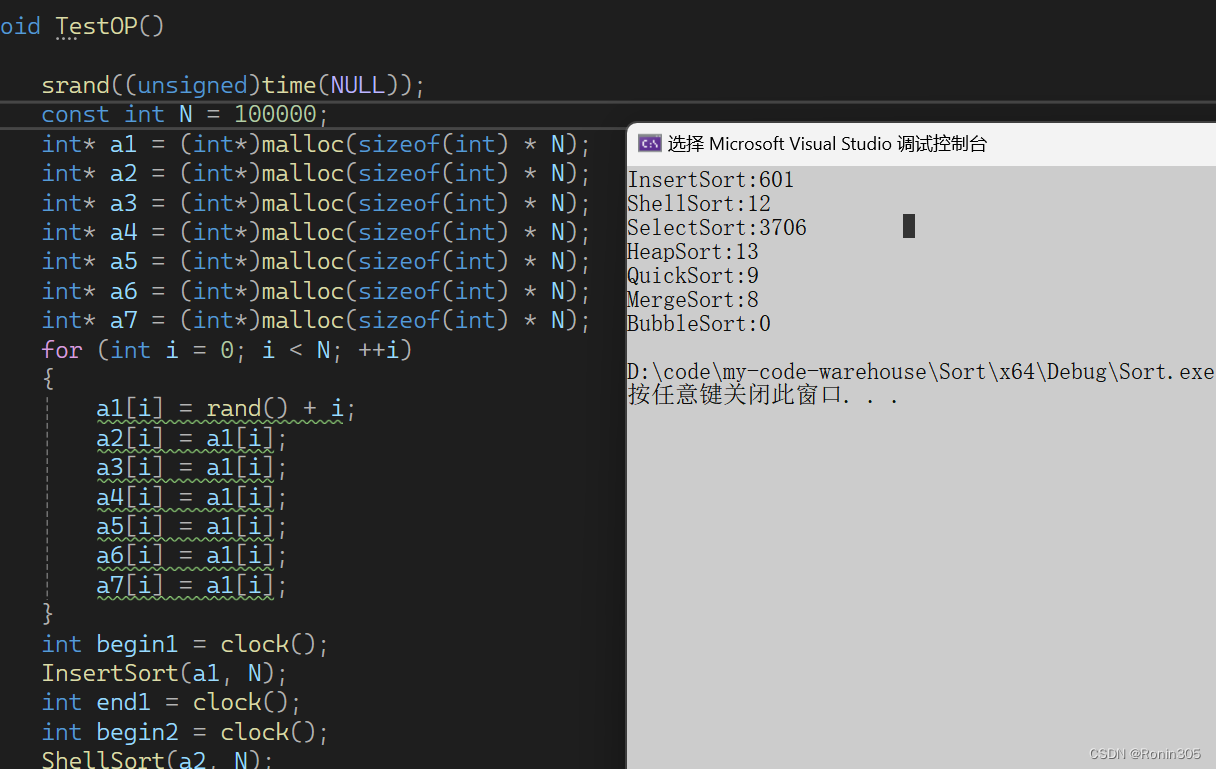
Task: Click the int* a3 malloc declaration line
Action: click(x=316, y=203)
